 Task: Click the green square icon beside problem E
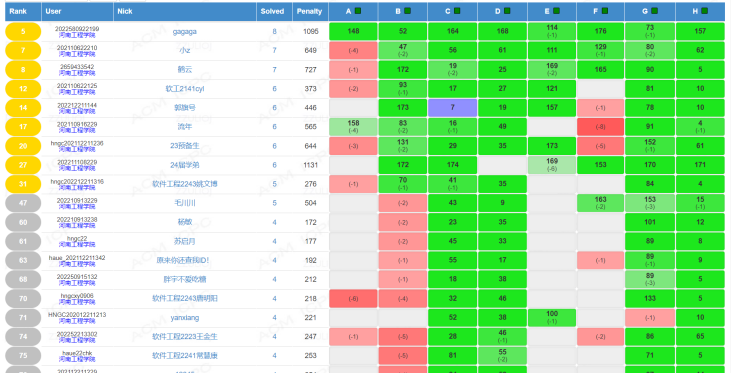[556, 11]
